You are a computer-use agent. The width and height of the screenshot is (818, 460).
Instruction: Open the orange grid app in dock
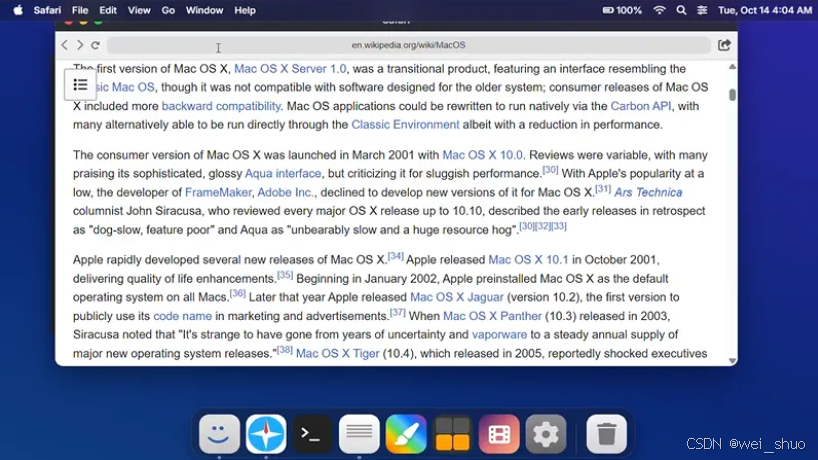[452, 434]
